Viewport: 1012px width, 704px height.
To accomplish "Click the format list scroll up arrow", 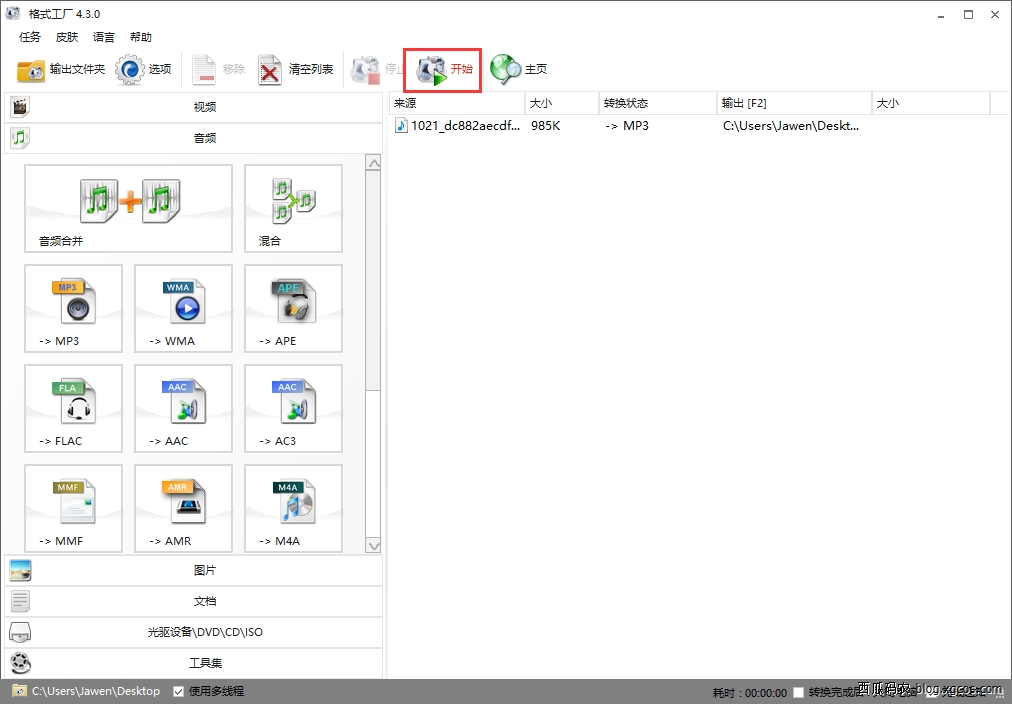I will tap(373, 163).
